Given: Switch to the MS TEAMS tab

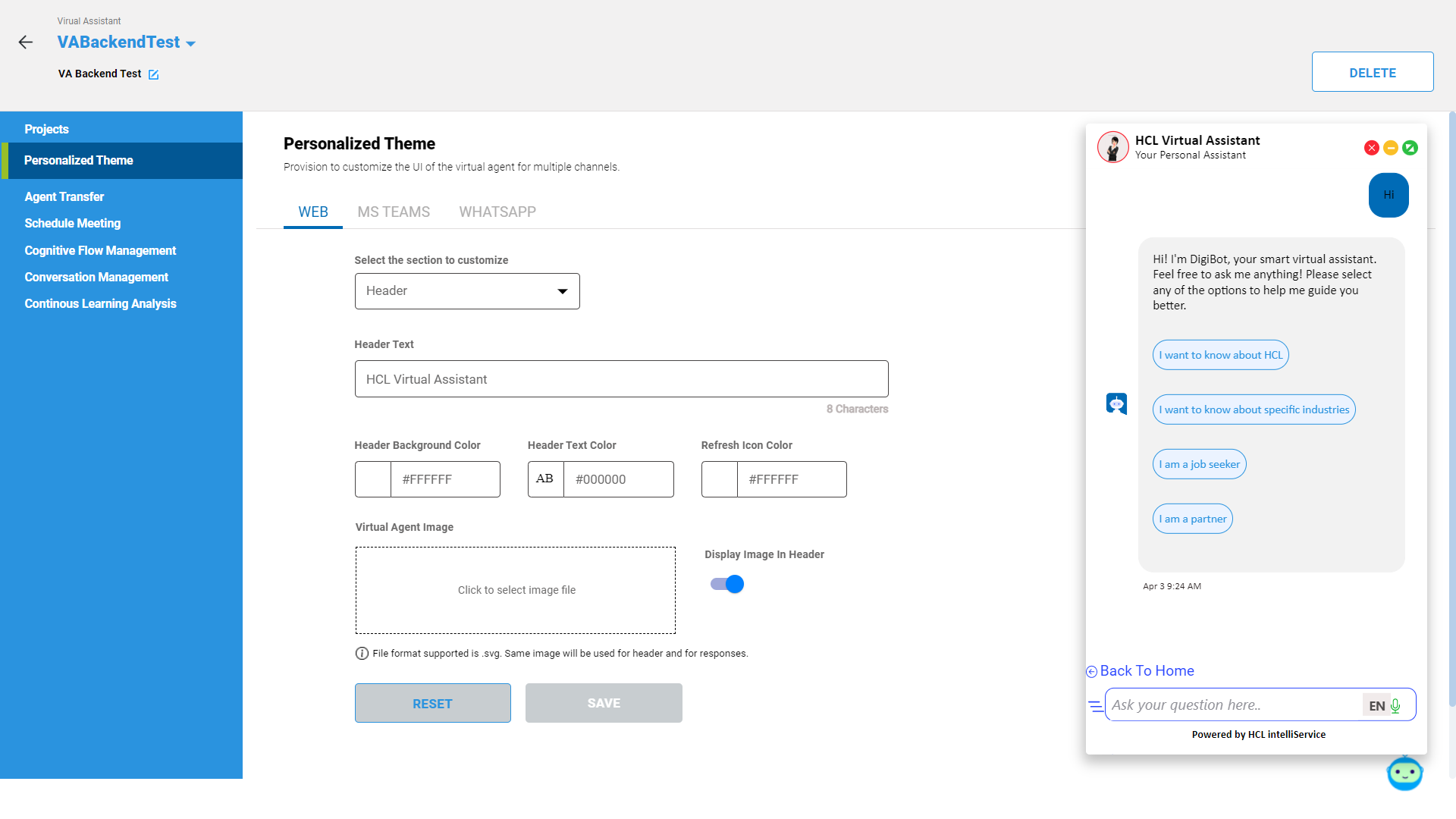Looking at the screenshot, I should 394,212.
